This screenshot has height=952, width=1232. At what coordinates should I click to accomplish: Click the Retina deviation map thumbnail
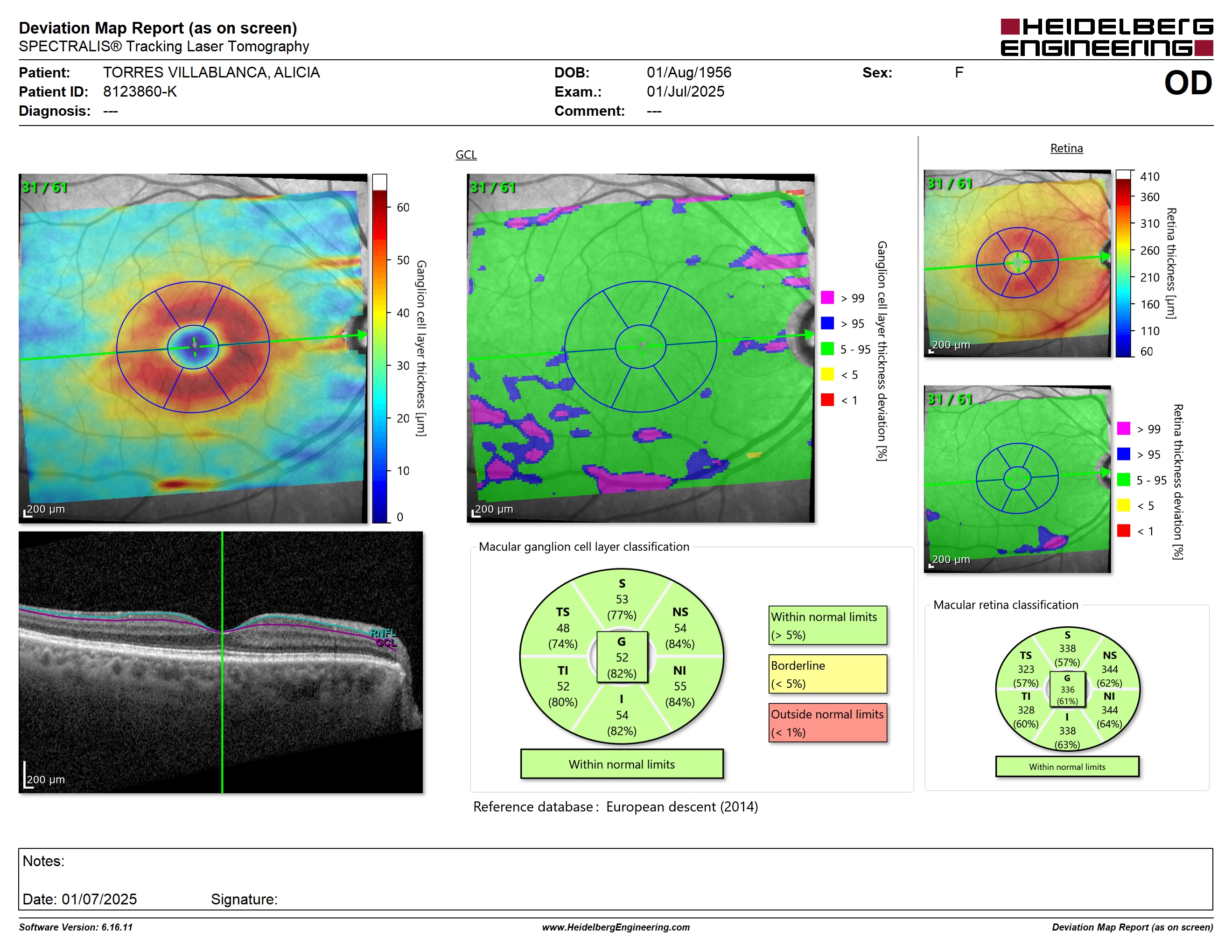pos(1017,479)
